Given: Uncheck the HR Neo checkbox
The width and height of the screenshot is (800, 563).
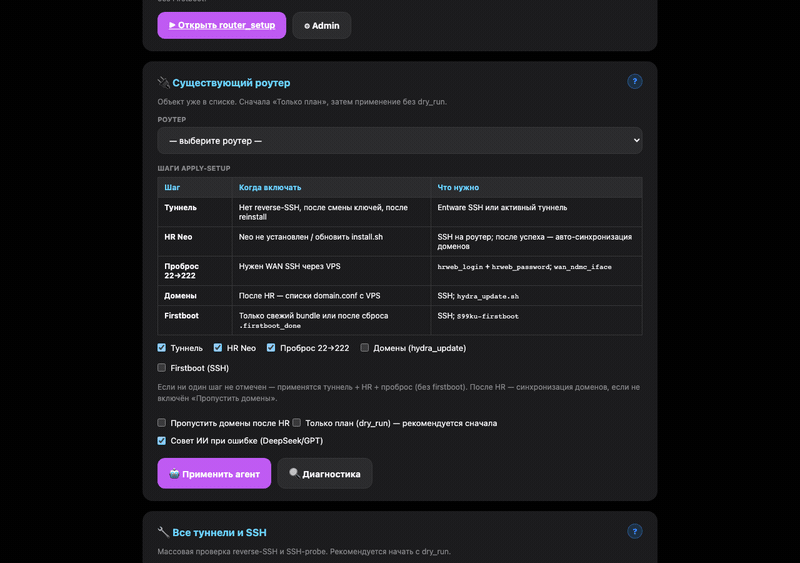Looking at the screenshot, I should pos(218,348).
